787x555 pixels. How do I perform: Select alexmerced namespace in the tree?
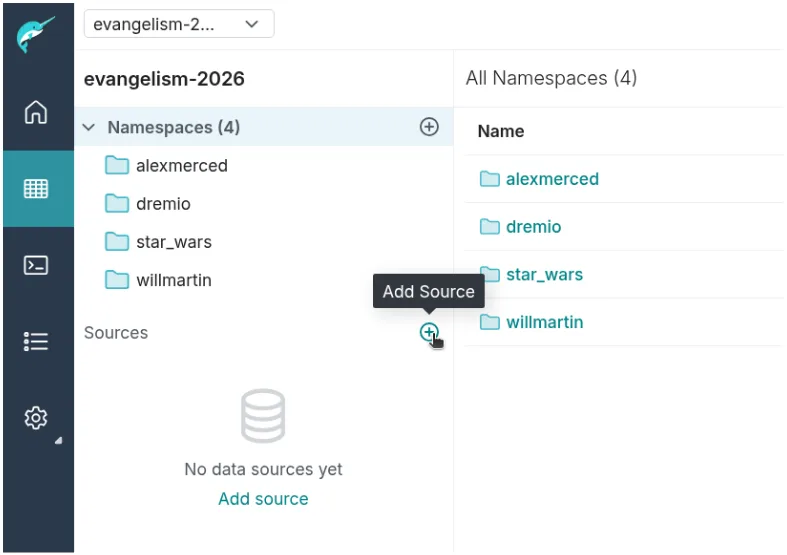pyautogui.click(x=181, y=166)
